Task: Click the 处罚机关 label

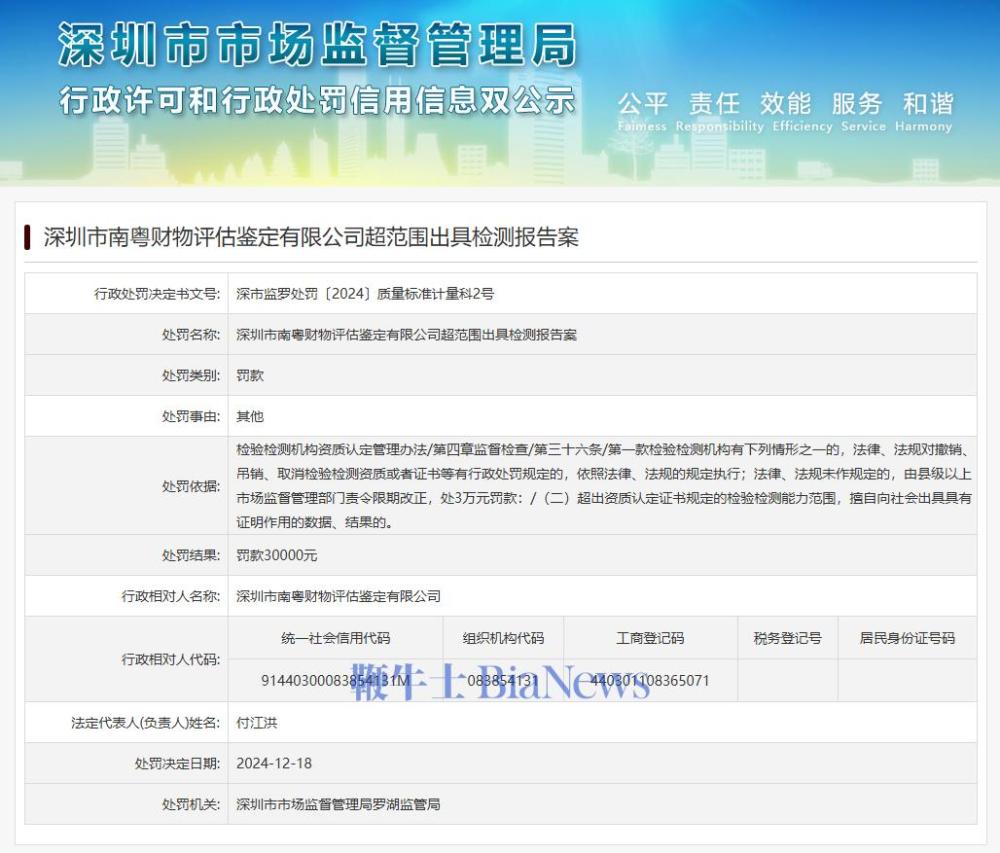Action: [x=191, y=805]
